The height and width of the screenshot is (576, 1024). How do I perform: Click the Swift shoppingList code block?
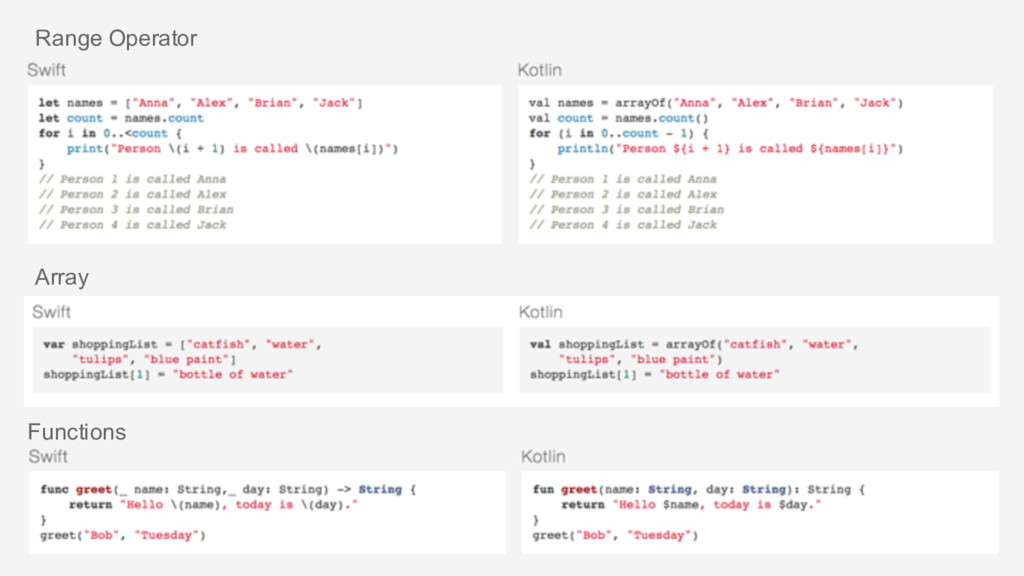[x=268, y=360]
